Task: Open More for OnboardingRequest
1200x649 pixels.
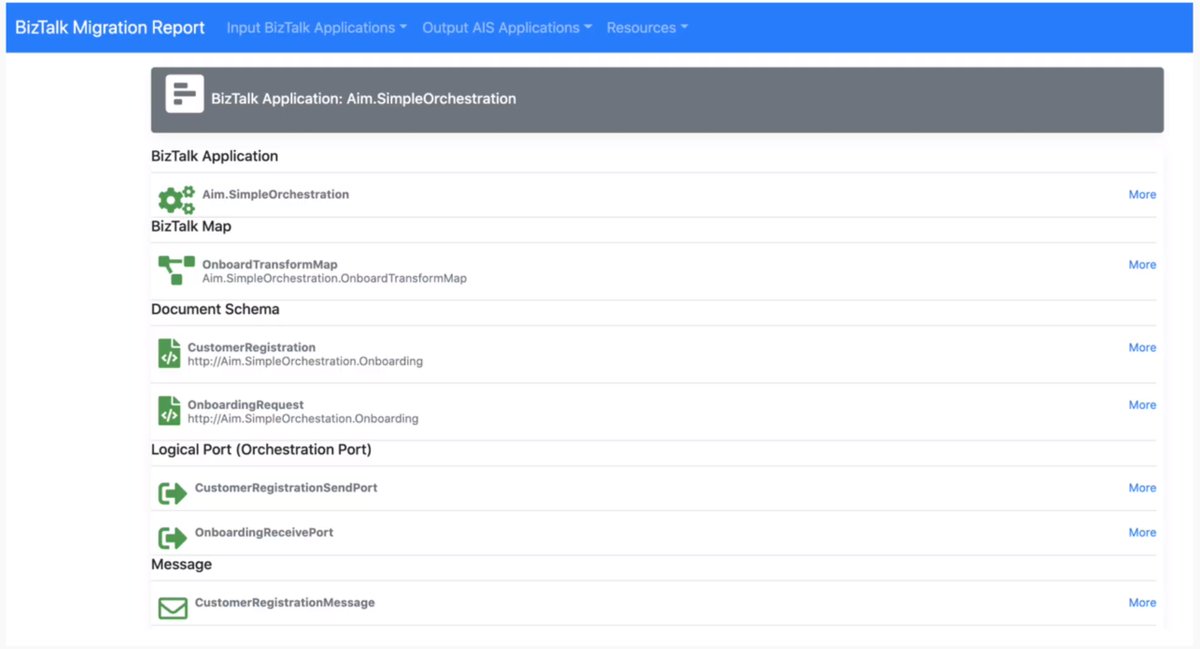Action: click(x=1141, y=405)
